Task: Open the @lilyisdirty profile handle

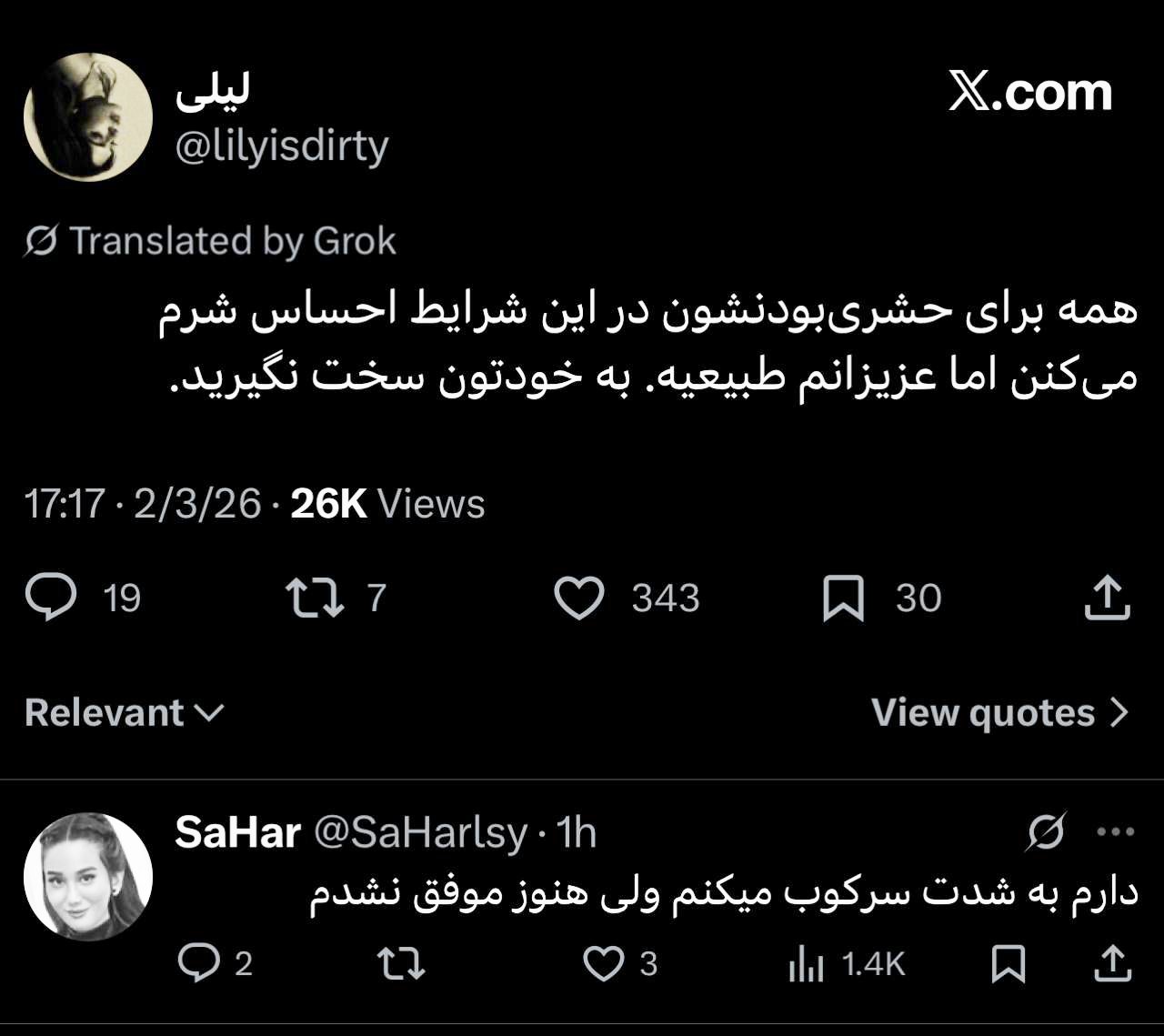Action: tap(282, 146)
